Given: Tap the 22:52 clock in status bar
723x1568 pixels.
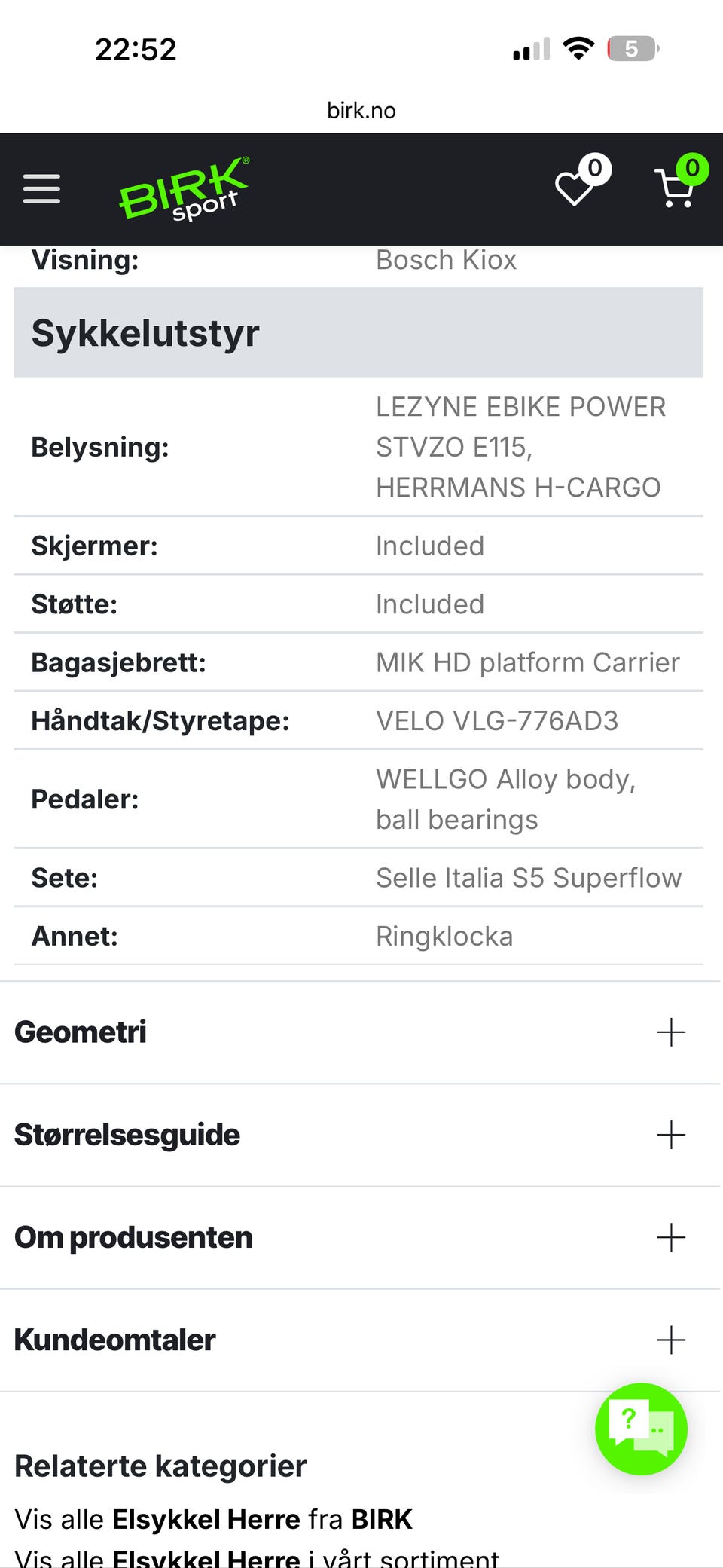Looking at the screenshot, I should [136, 50].
